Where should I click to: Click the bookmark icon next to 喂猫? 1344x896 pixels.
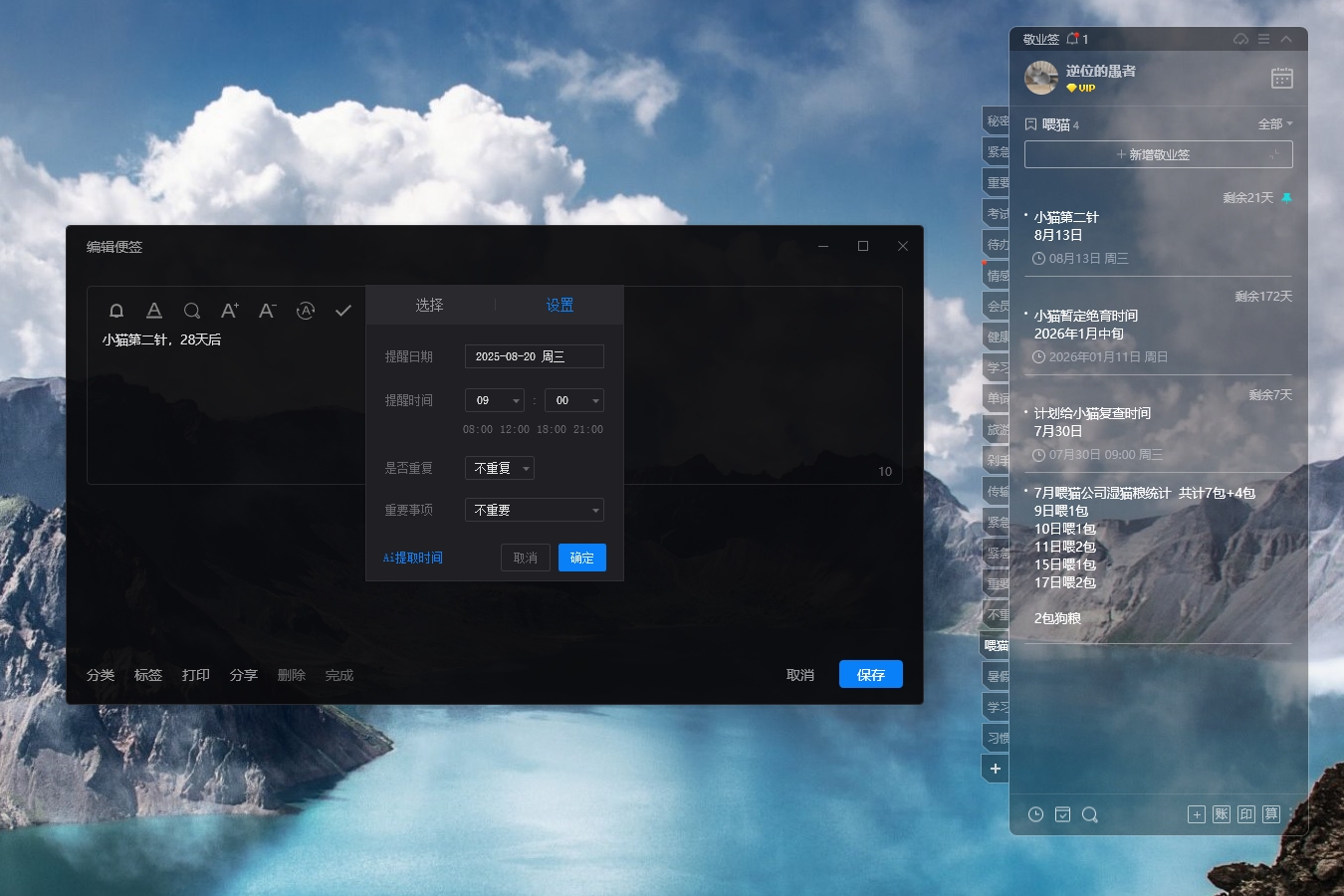coord(1030,124)
